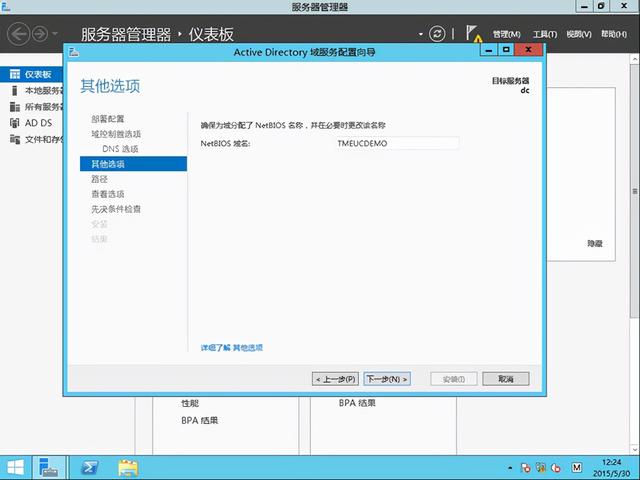Click Server Manager title bar app icon
Viewport: 640px width, 480px height.
click(x=5, y=6)
